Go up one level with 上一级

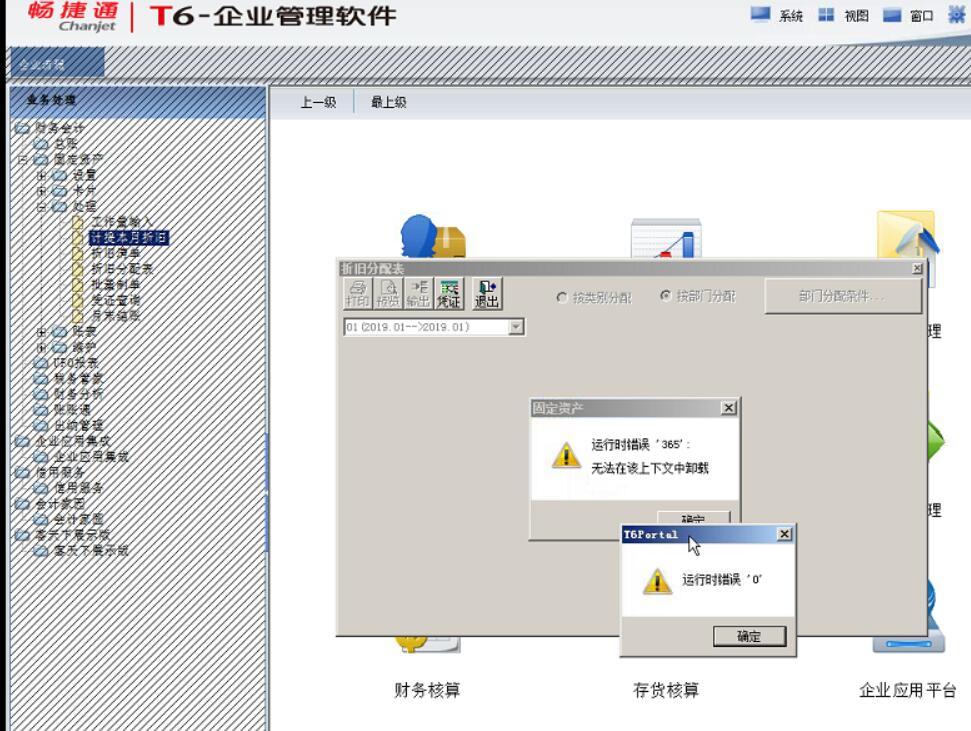(318, 102)
